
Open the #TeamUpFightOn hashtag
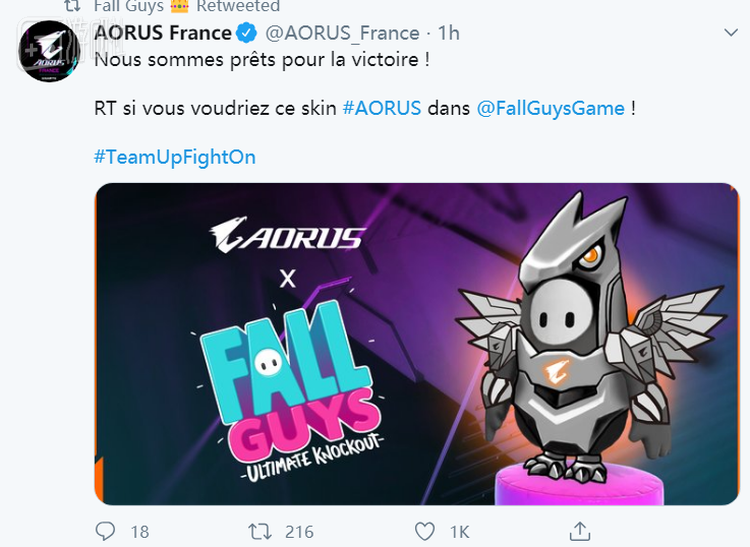175,157
